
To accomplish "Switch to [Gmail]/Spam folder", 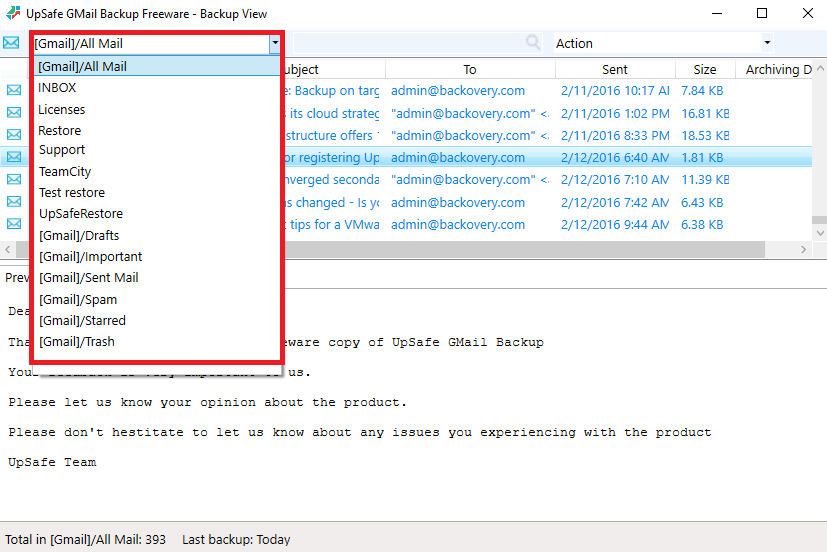I will point(157,300).
